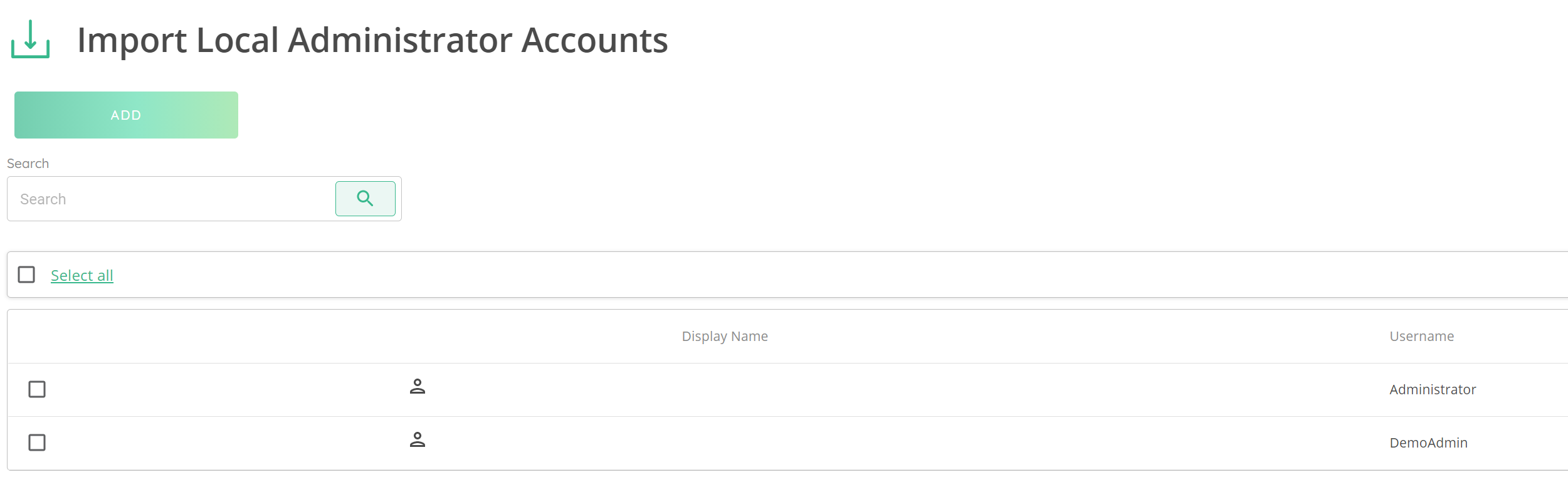Enable the checkbox for the Administrator account
1568x477 pixels.
point(38,389)
